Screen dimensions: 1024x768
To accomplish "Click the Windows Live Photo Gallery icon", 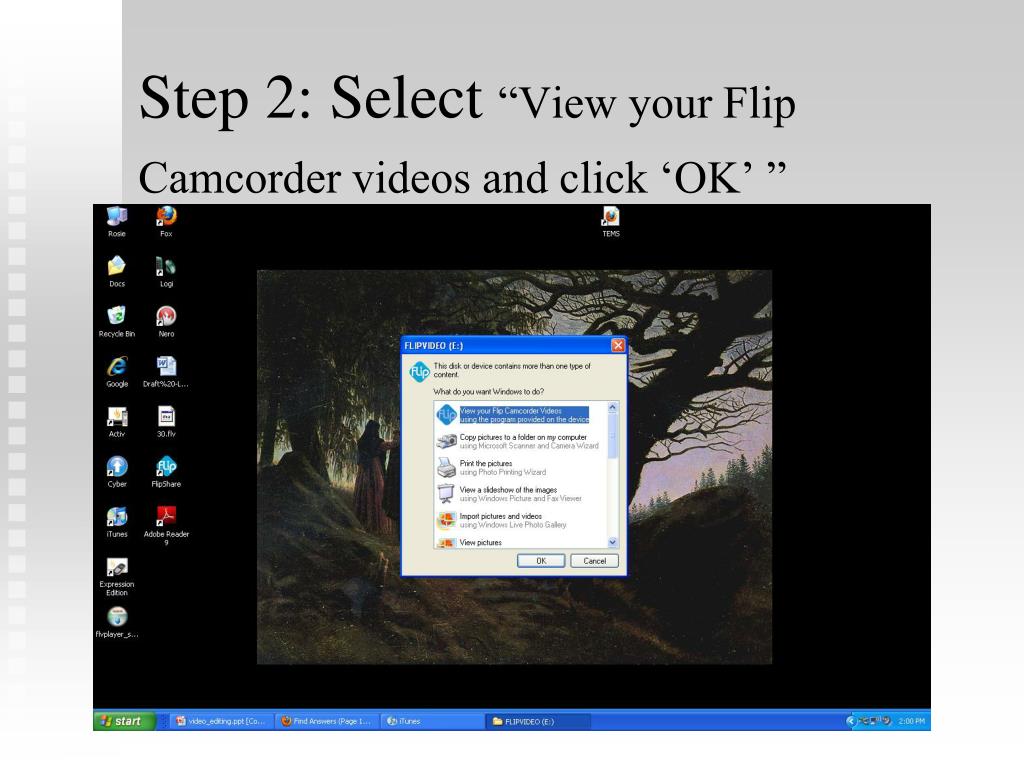I will 447,520.
